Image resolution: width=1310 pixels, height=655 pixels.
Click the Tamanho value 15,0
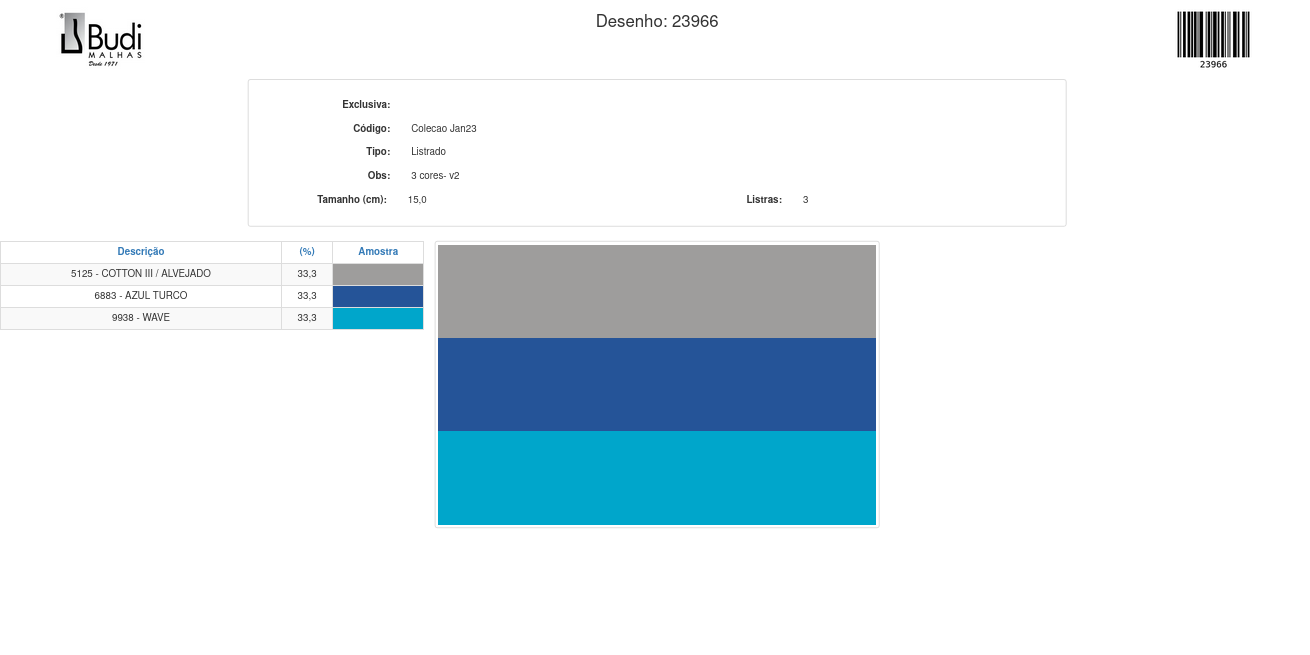click(x=417, y=200)
